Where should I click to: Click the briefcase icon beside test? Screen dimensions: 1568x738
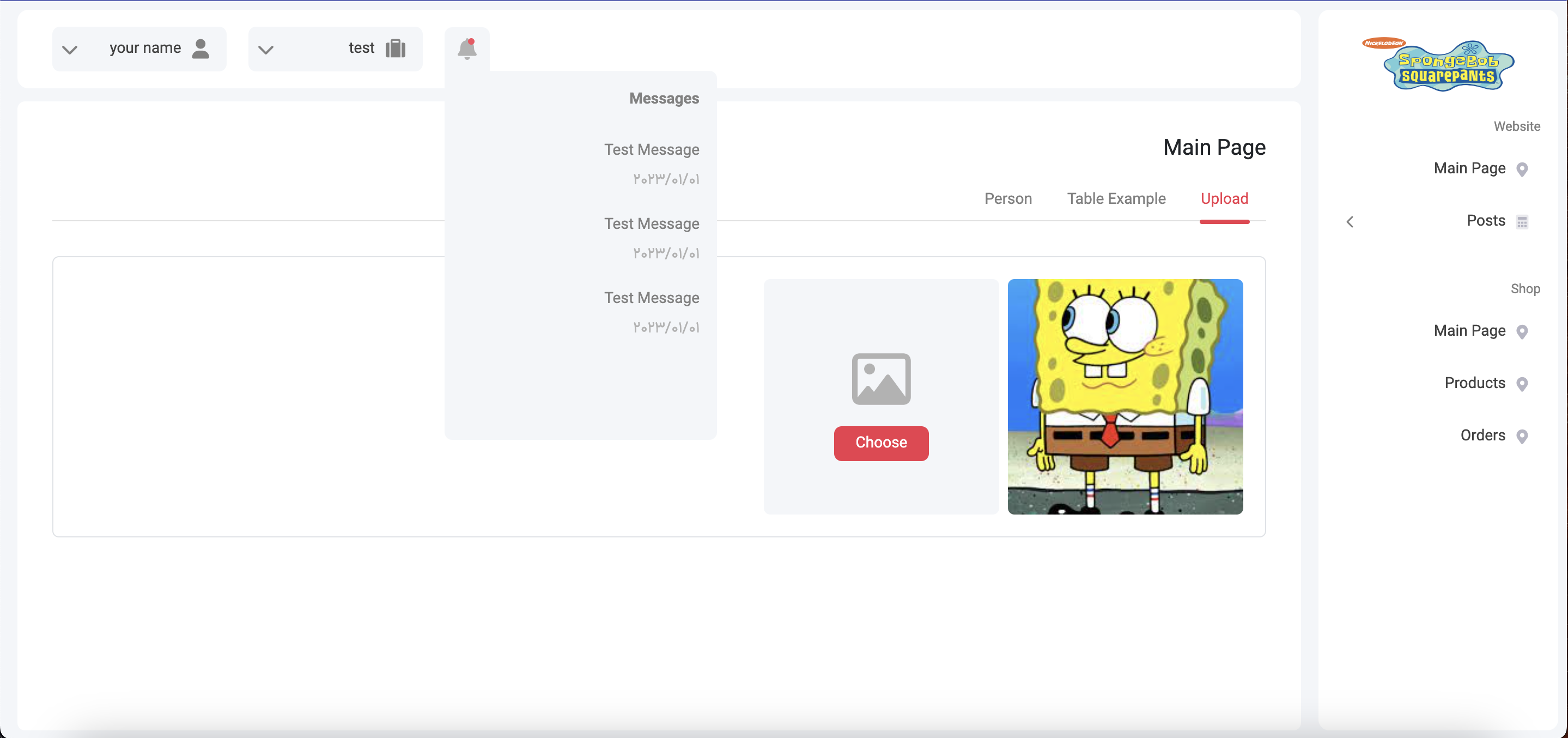click(x=395, y=48)
